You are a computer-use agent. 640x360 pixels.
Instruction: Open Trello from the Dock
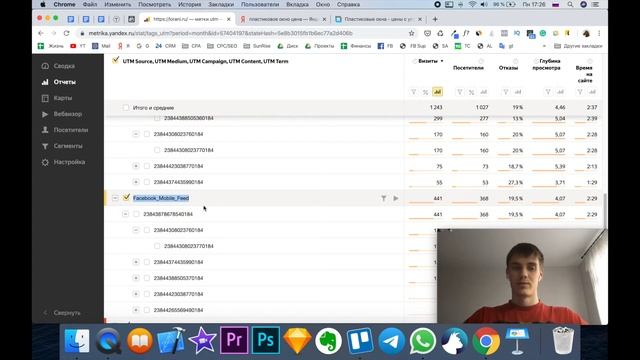tap(360, 341)
